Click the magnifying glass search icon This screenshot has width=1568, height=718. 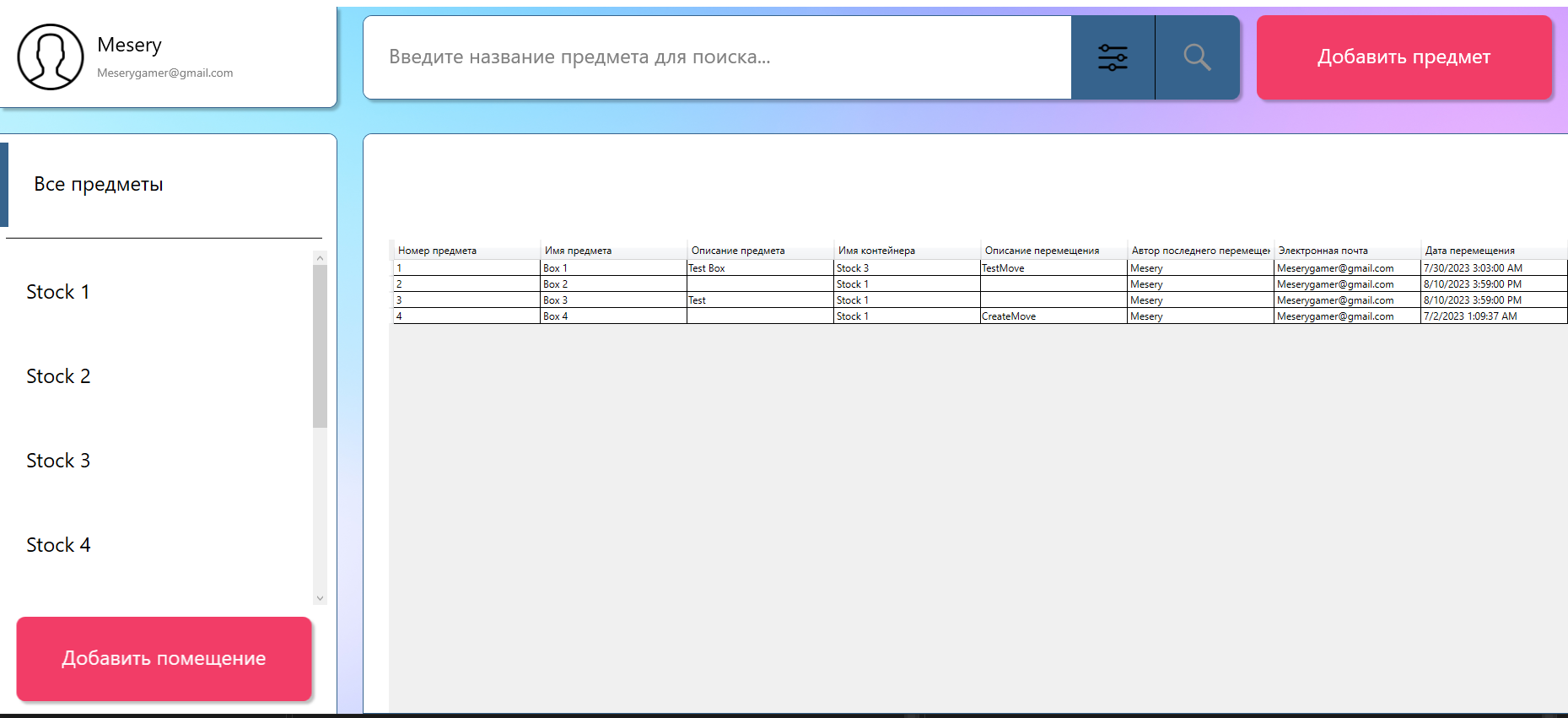[1197, 57]
